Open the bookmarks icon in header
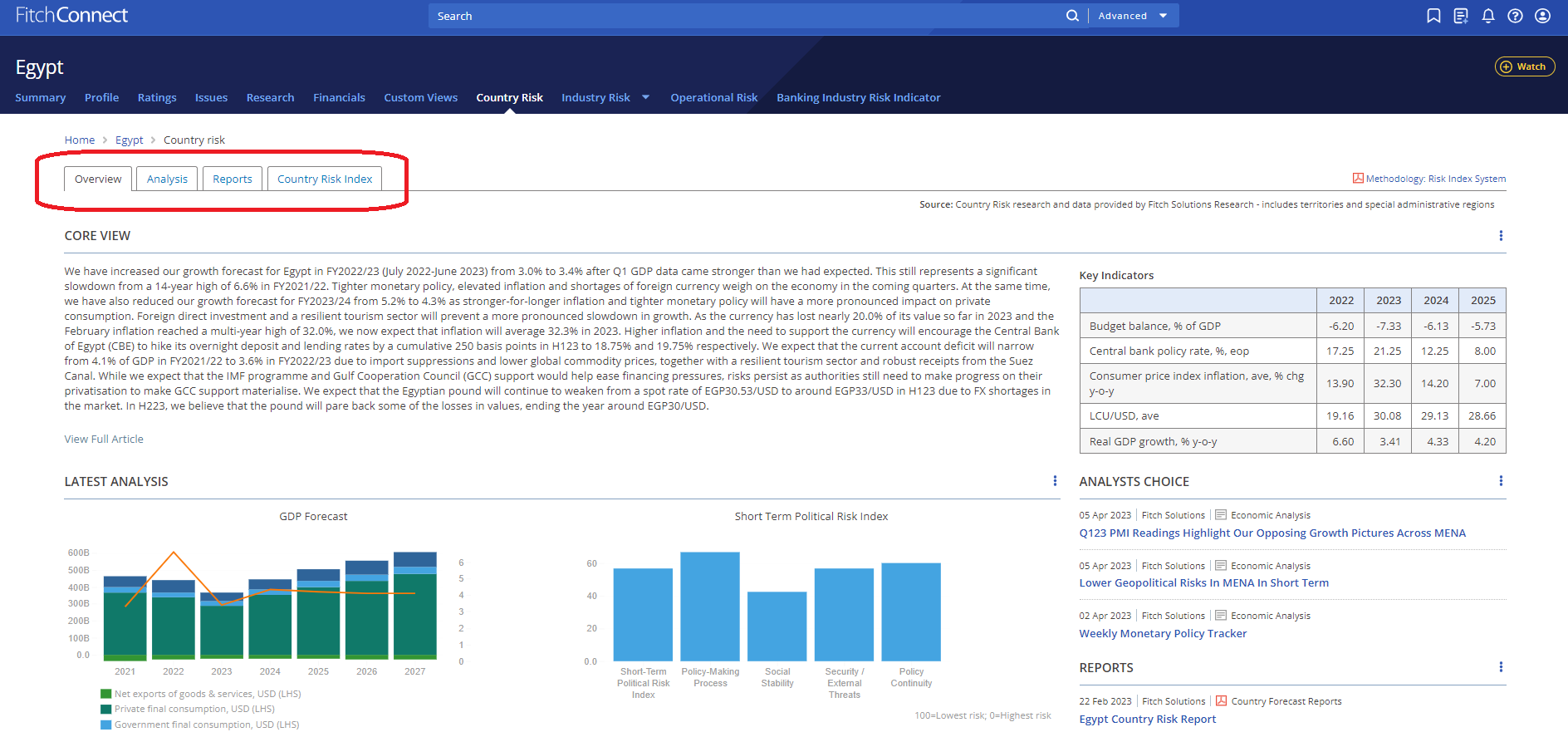This screenshot has width=1568, height=732. click(x=1433, y=16)
